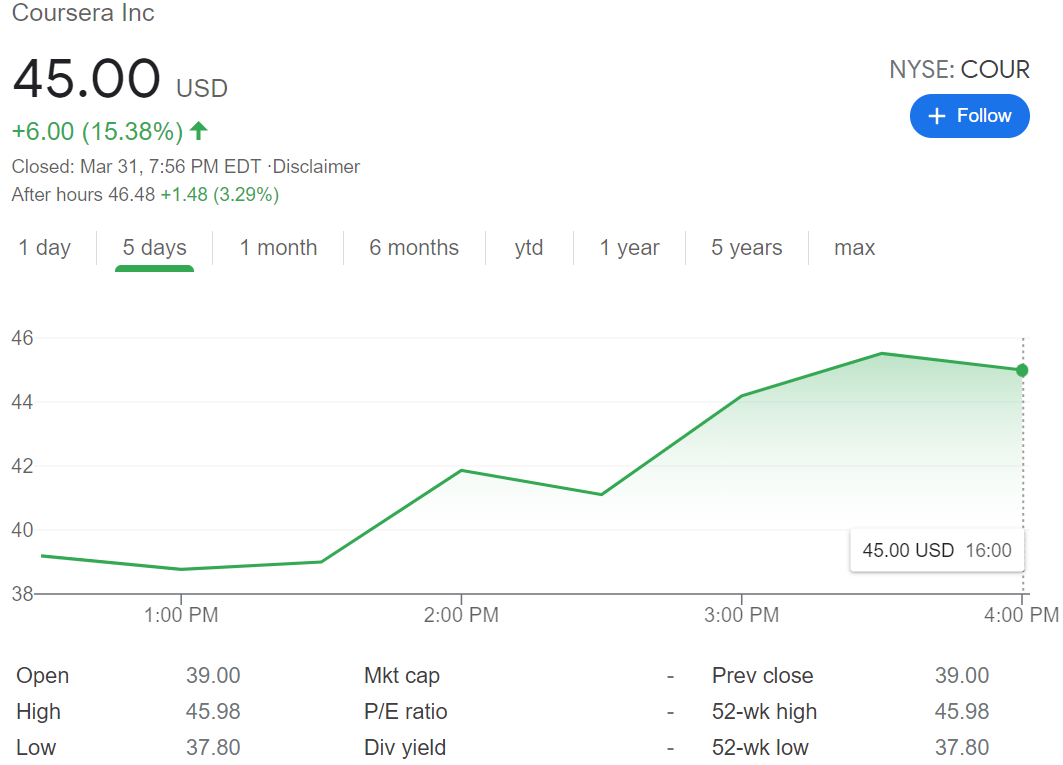Click the Follow button
1063x765 pixels.
coord(969,116)
